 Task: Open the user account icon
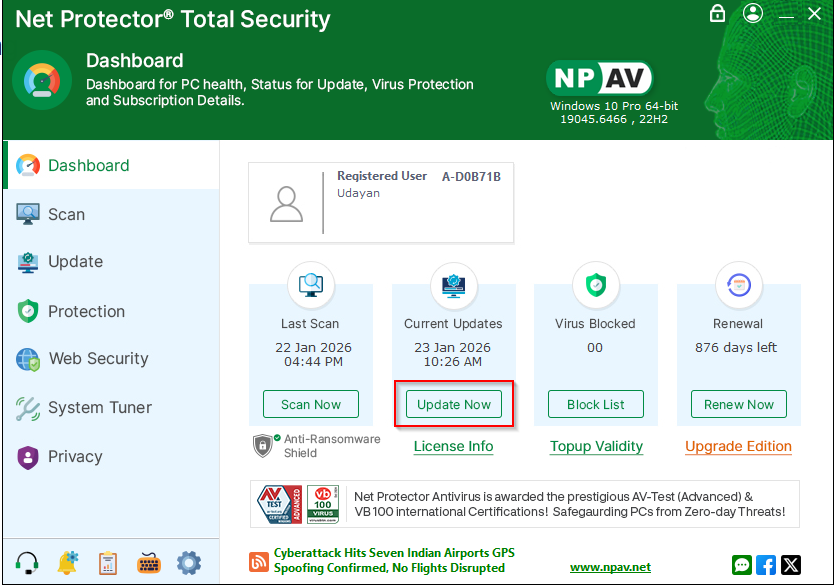point(753,13)
